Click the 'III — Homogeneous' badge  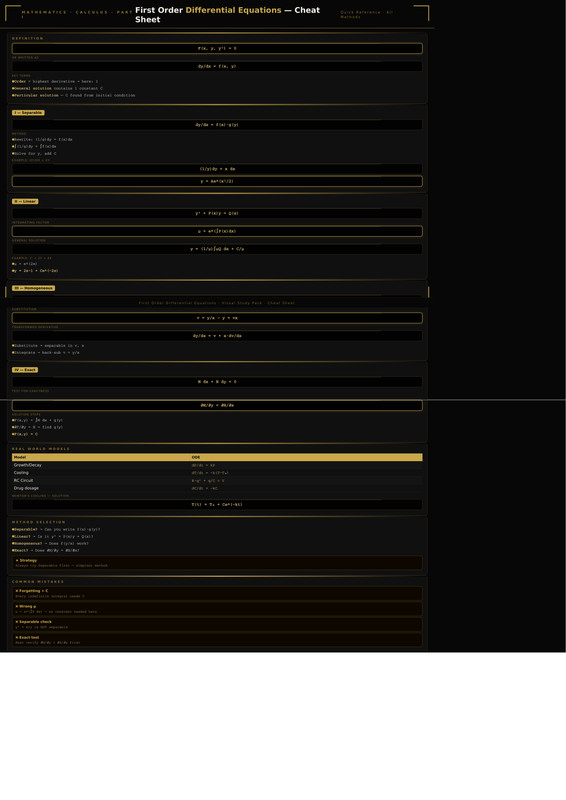(33, 288)
